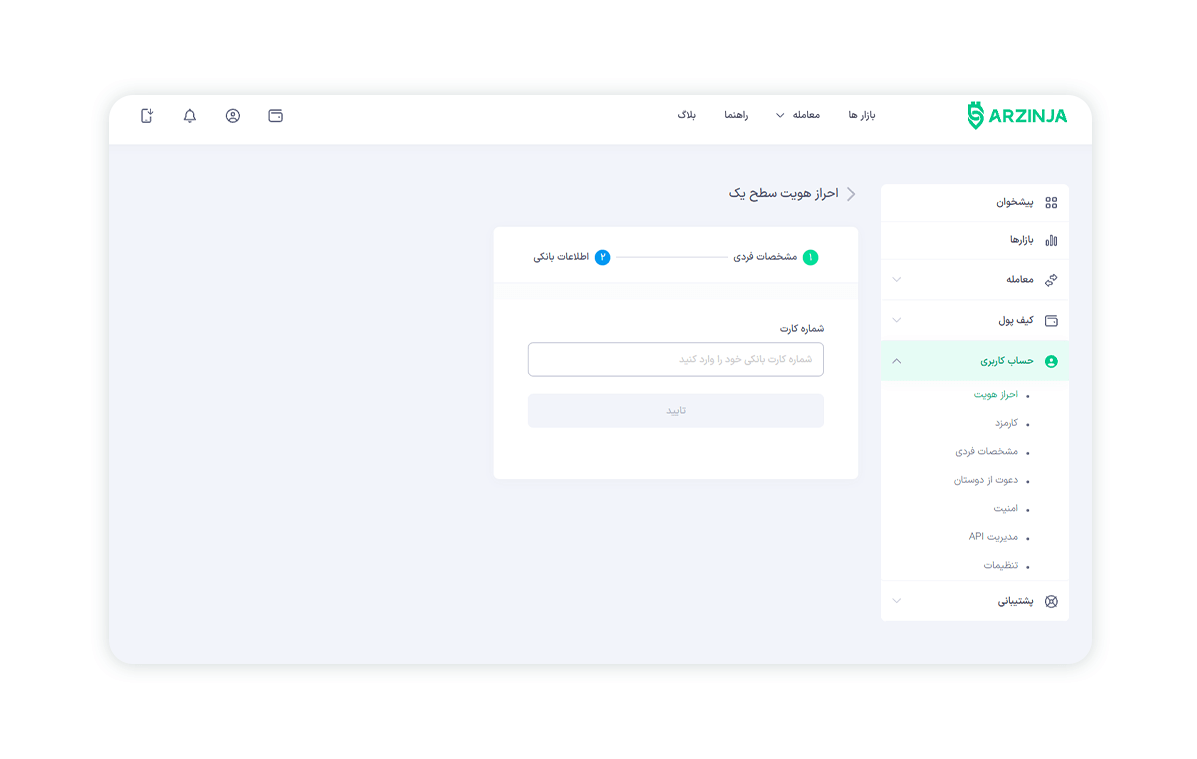Screen dimensions: 1197x759
Task: Click the mobile app download icon
Action: tap(147, 116)
